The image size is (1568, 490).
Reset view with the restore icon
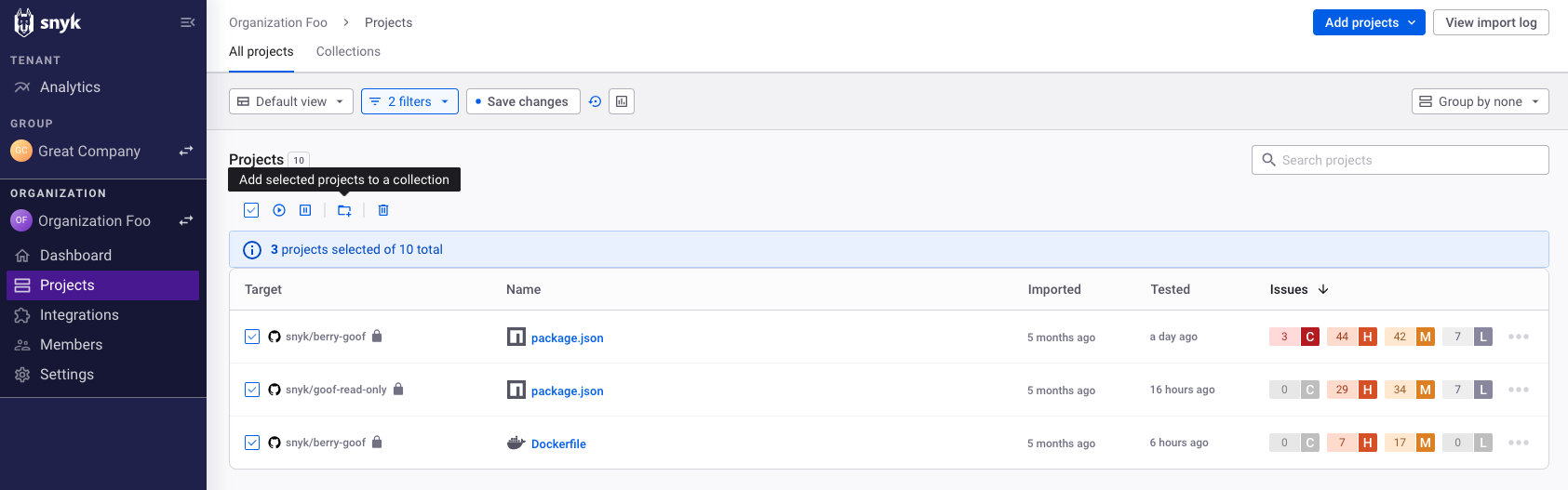[x=596, y=101]
